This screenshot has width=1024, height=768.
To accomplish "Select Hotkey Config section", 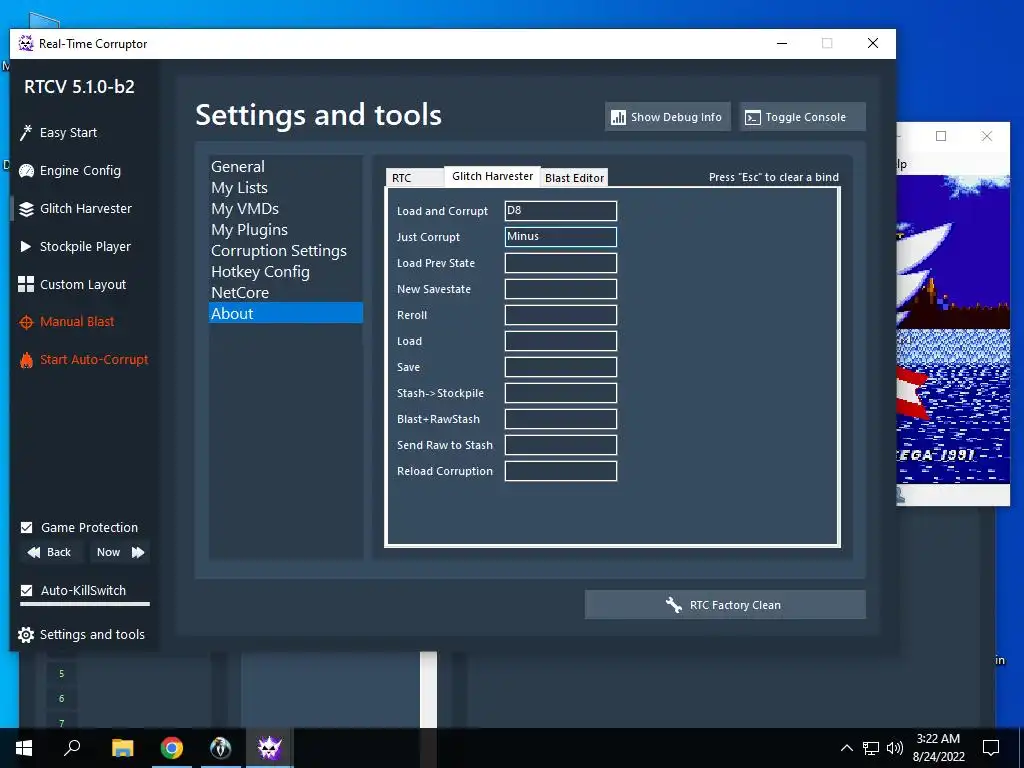I will 285,272.
